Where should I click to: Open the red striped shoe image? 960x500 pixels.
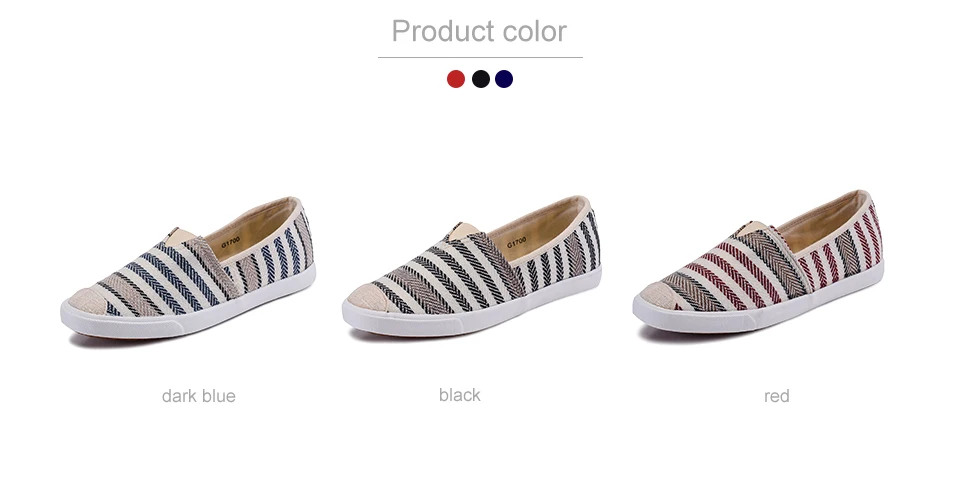coord(759,263)
